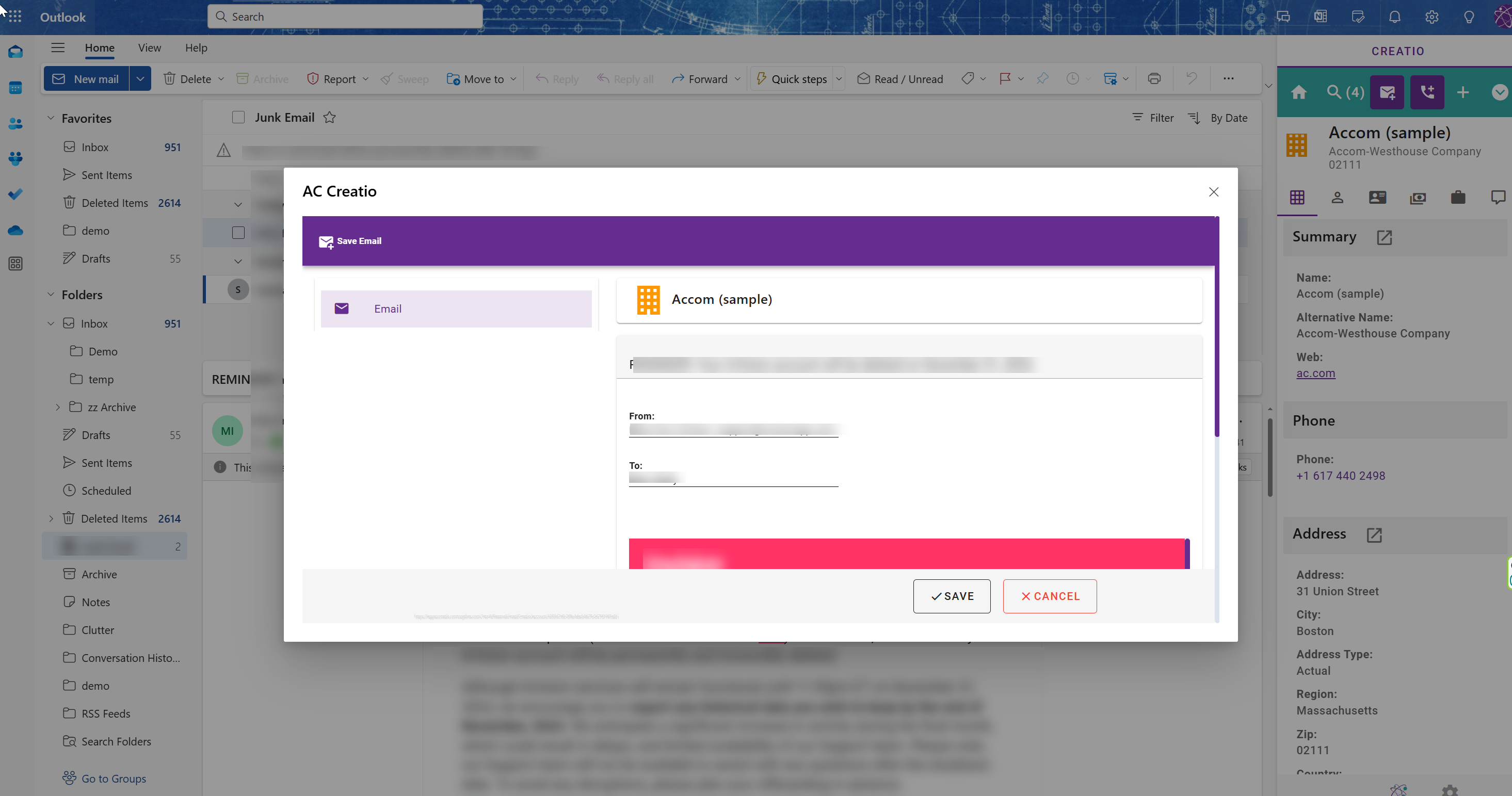This screenshot has width=1512, height=796.
Task: Click the From field in dialog
Action: pyautogui.click(x=733, y=430)
